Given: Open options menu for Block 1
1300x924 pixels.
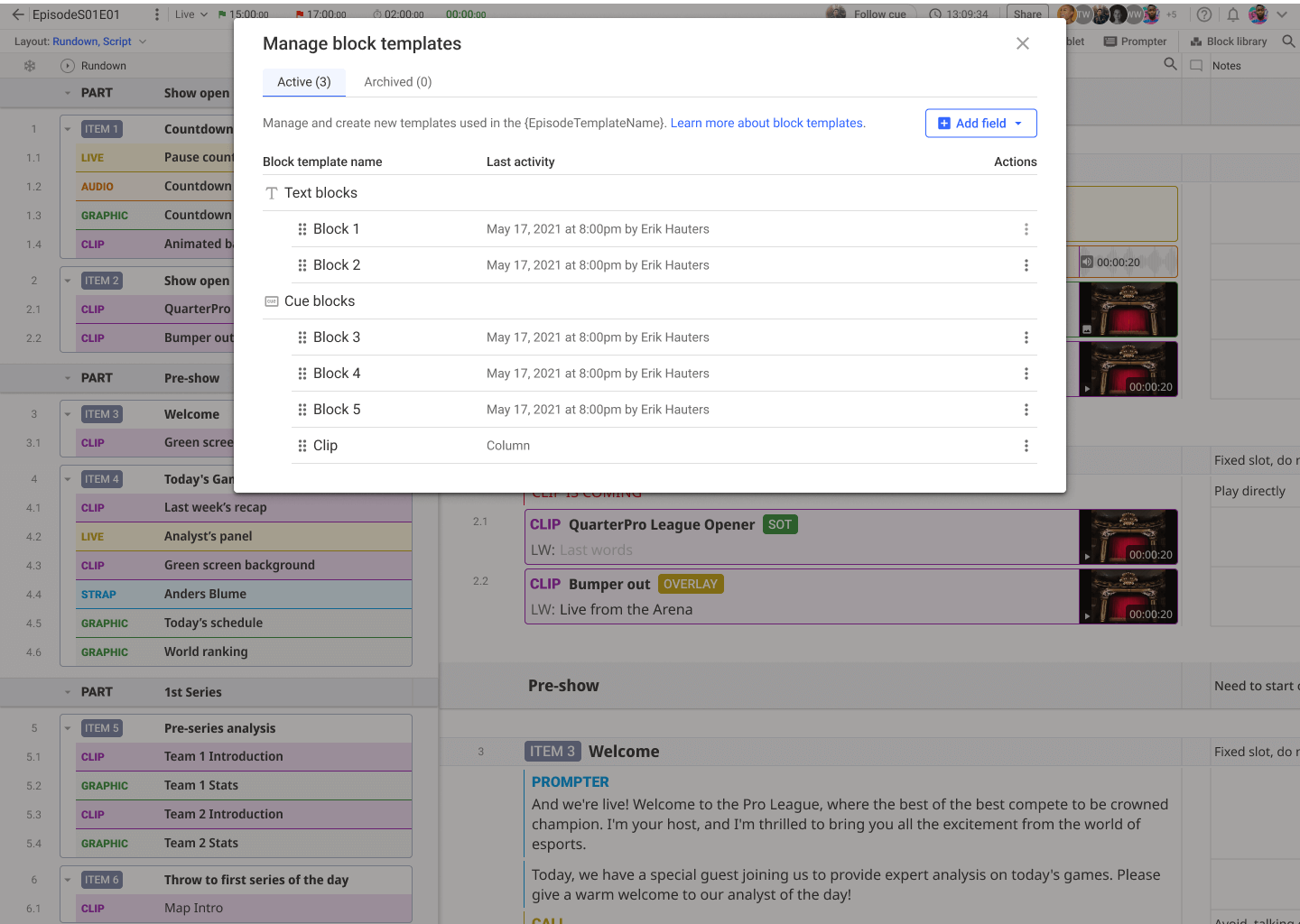Looking at the screenshot, I should click(1026, 229).
